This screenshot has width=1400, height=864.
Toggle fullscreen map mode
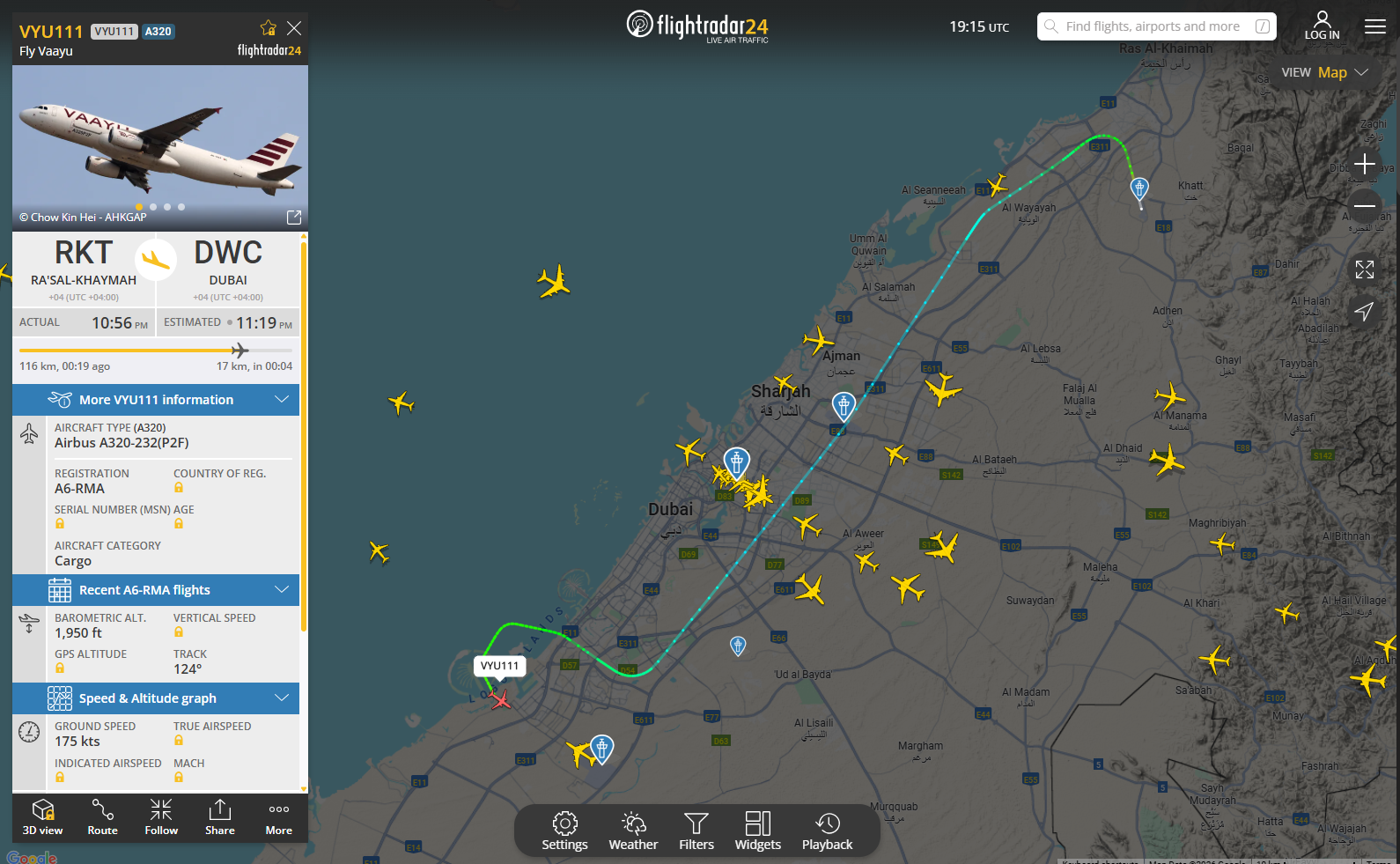pos(1365,270)
